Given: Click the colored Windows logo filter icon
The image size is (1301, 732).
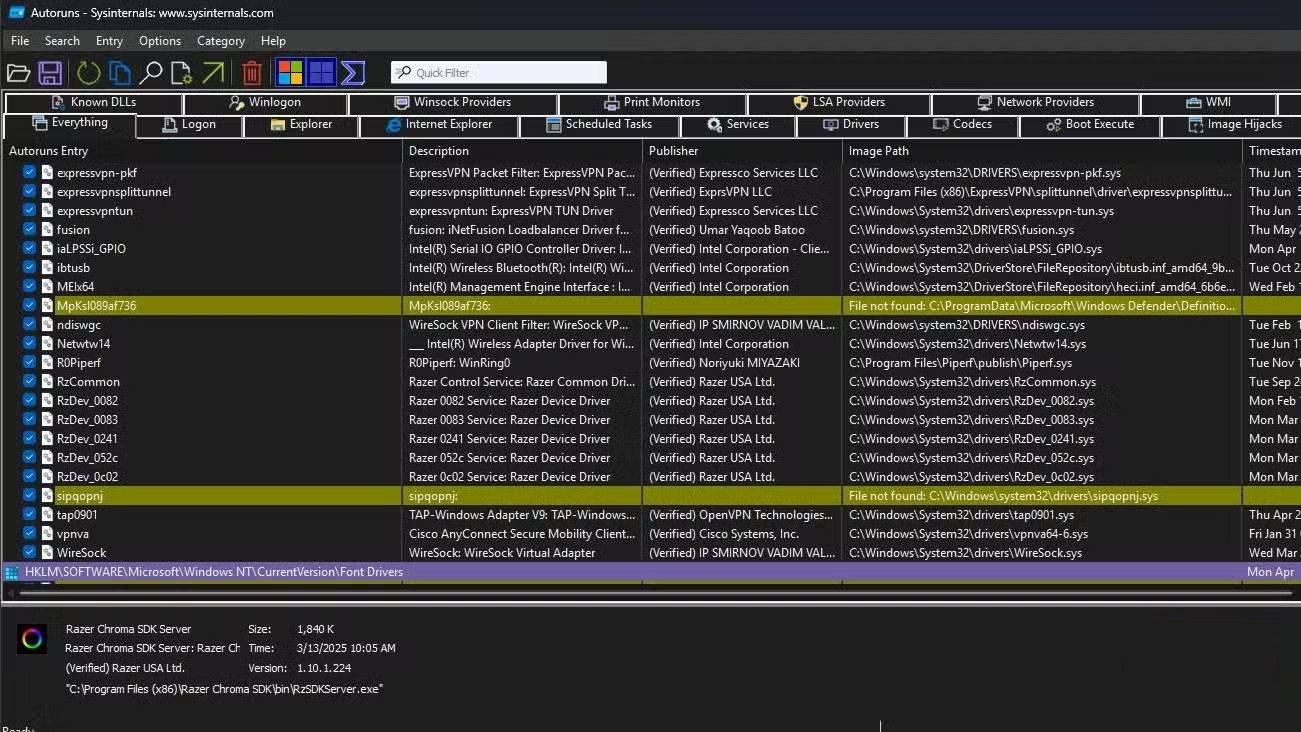Looking at the screenshot, I should click(290, 73).
